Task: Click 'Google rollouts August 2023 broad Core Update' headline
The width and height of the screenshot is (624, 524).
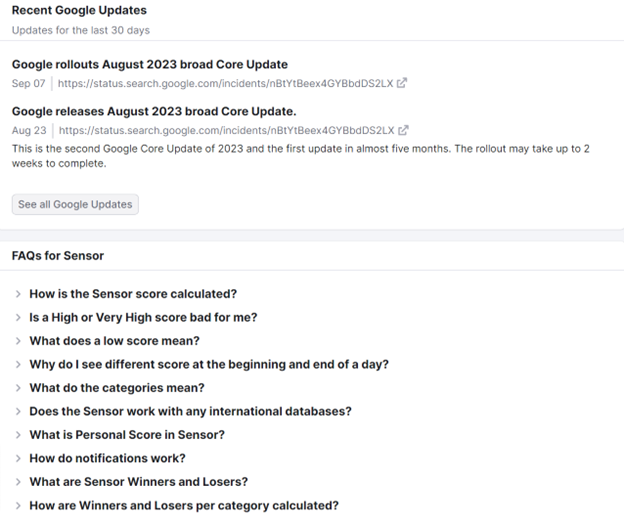Action: coord(150,64)
